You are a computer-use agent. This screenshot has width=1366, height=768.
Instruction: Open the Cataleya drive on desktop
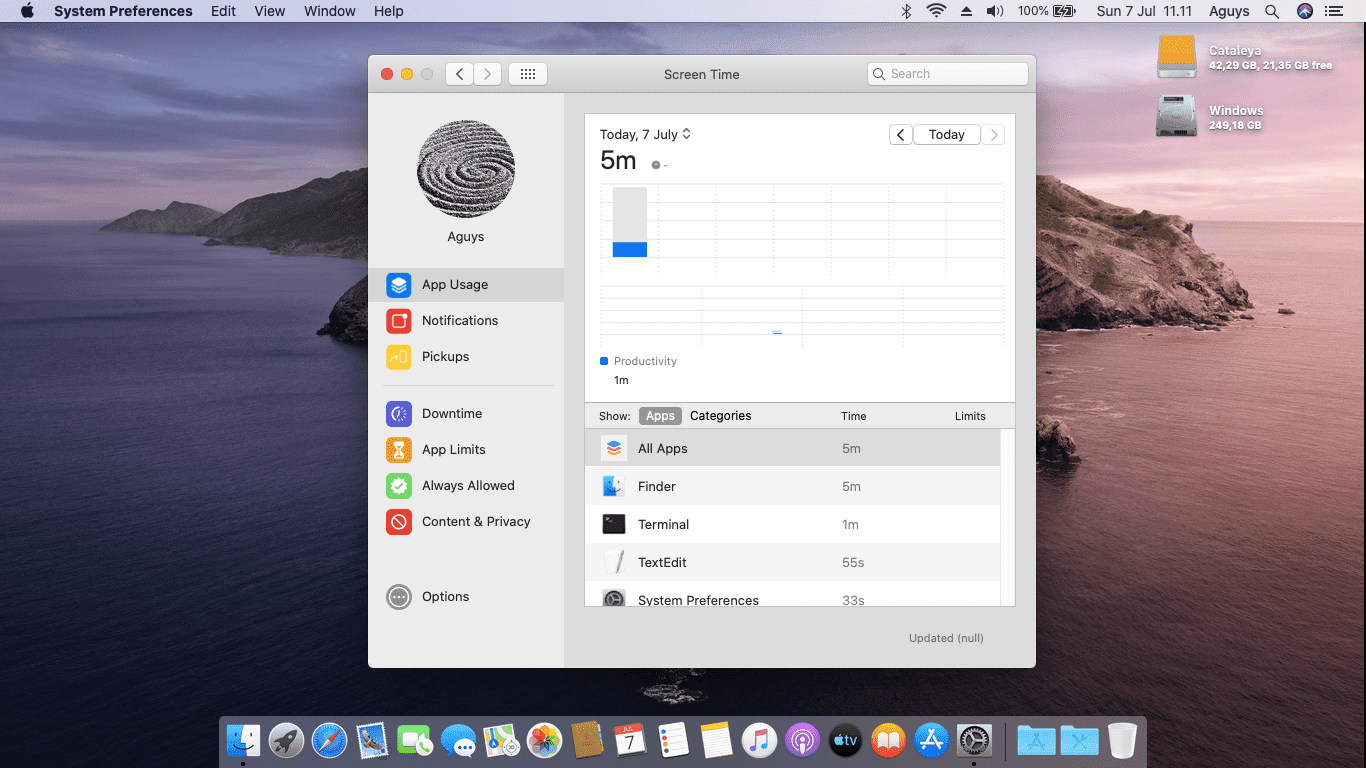[1176, 57]
